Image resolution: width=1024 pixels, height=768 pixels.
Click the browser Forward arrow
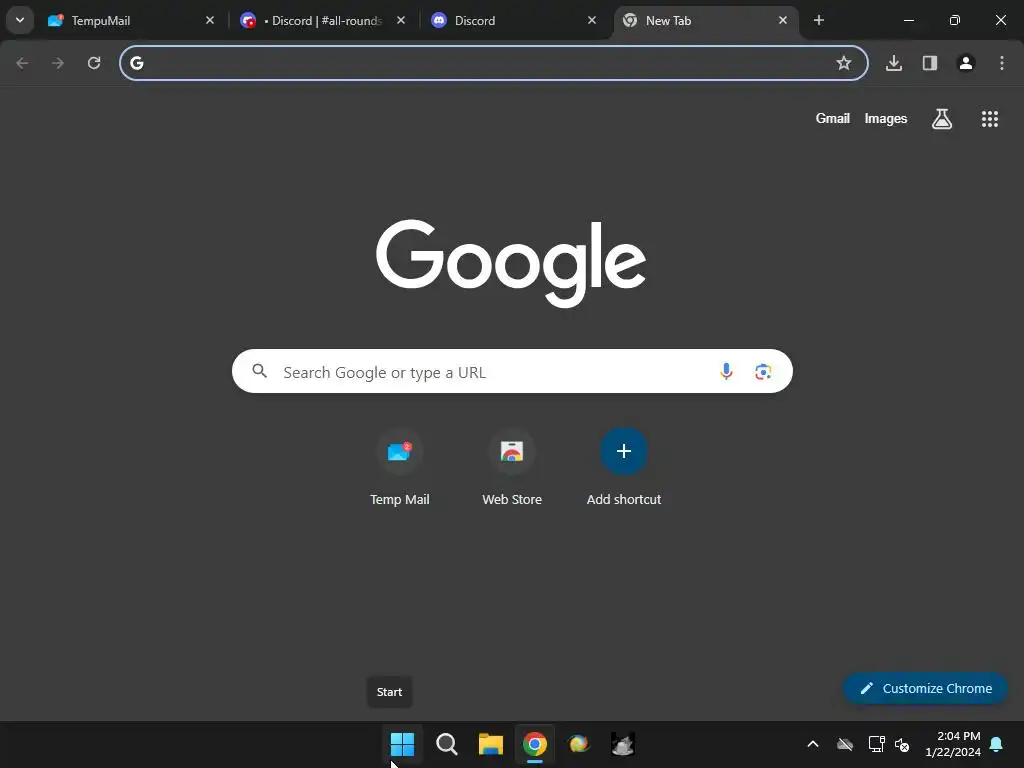[x=58, y=63]
